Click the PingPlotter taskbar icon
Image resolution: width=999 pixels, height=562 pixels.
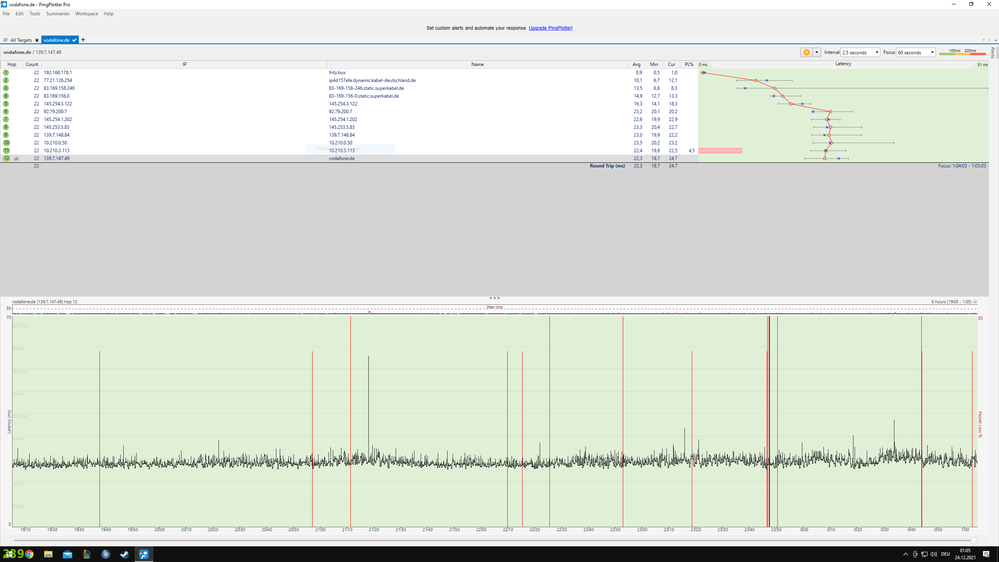point(143,554)
